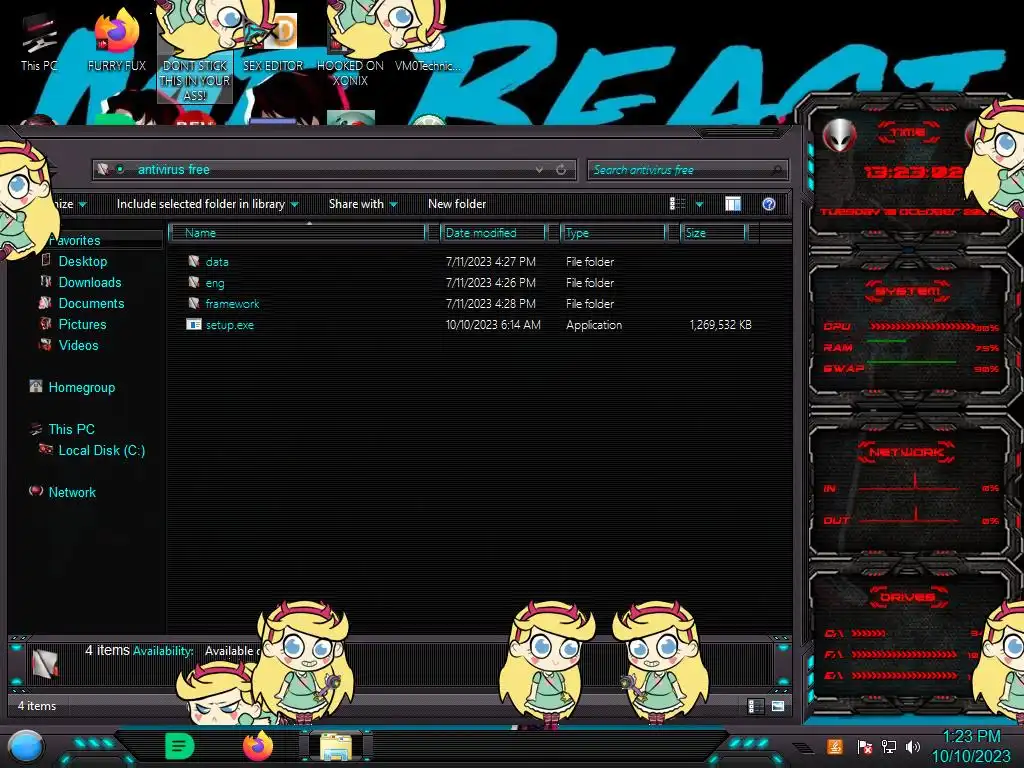Viewport: 1024px width, 768px height.
Task: Open network status tray icon
Action: pyautogui.click(x=888, y=746)
